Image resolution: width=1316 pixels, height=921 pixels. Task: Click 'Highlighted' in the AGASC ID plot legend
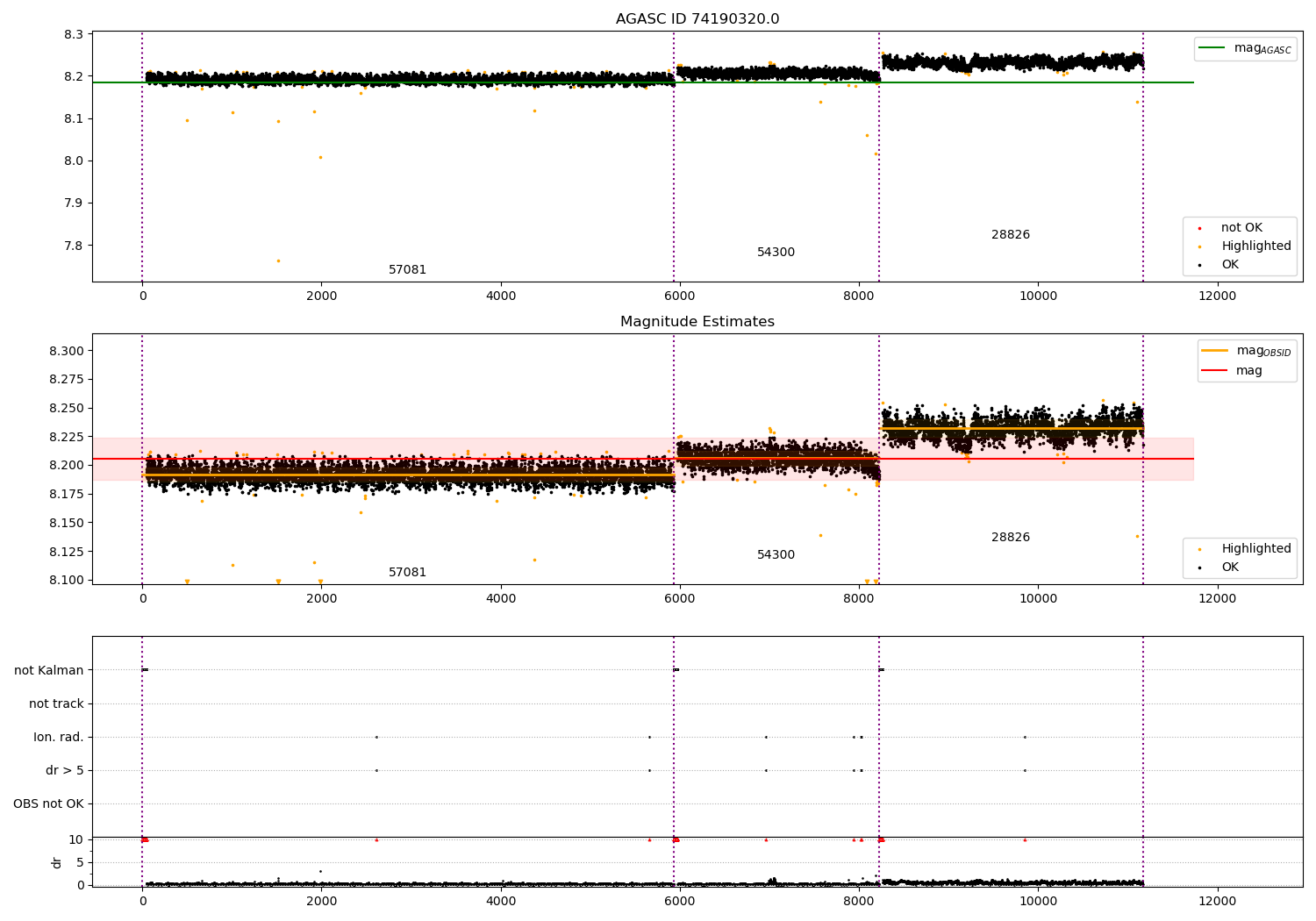coord(1245,246)
